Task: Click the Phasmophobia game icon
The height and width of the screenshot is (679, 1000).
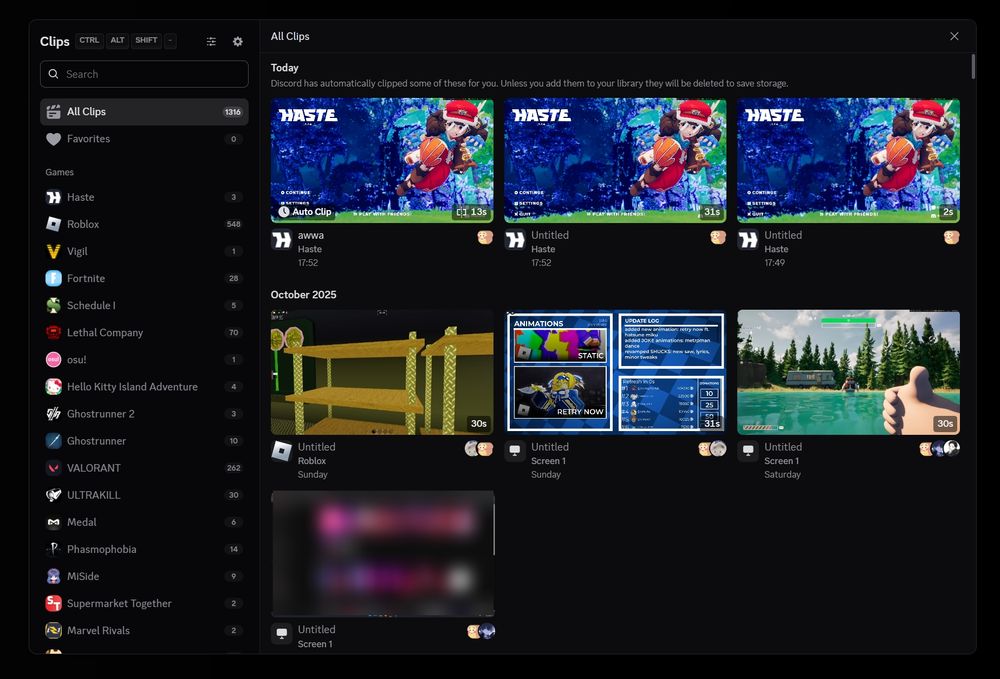Action: 54,550
